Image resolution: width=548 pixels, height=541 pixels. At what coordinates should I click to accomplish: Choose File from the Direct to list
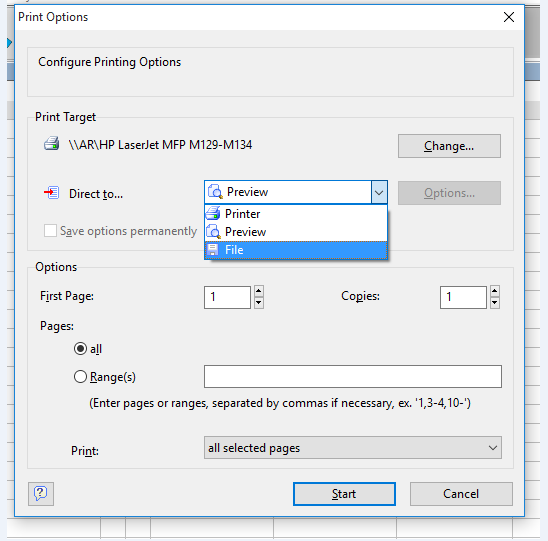coord(296,250)
